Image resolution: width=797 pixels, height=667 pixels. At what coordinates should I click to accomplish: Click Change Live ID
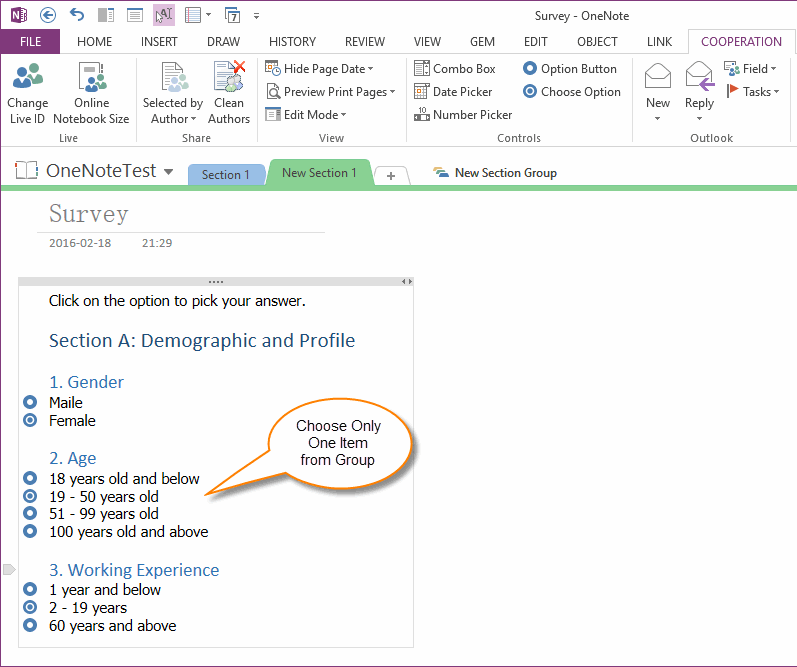(27, 94)
